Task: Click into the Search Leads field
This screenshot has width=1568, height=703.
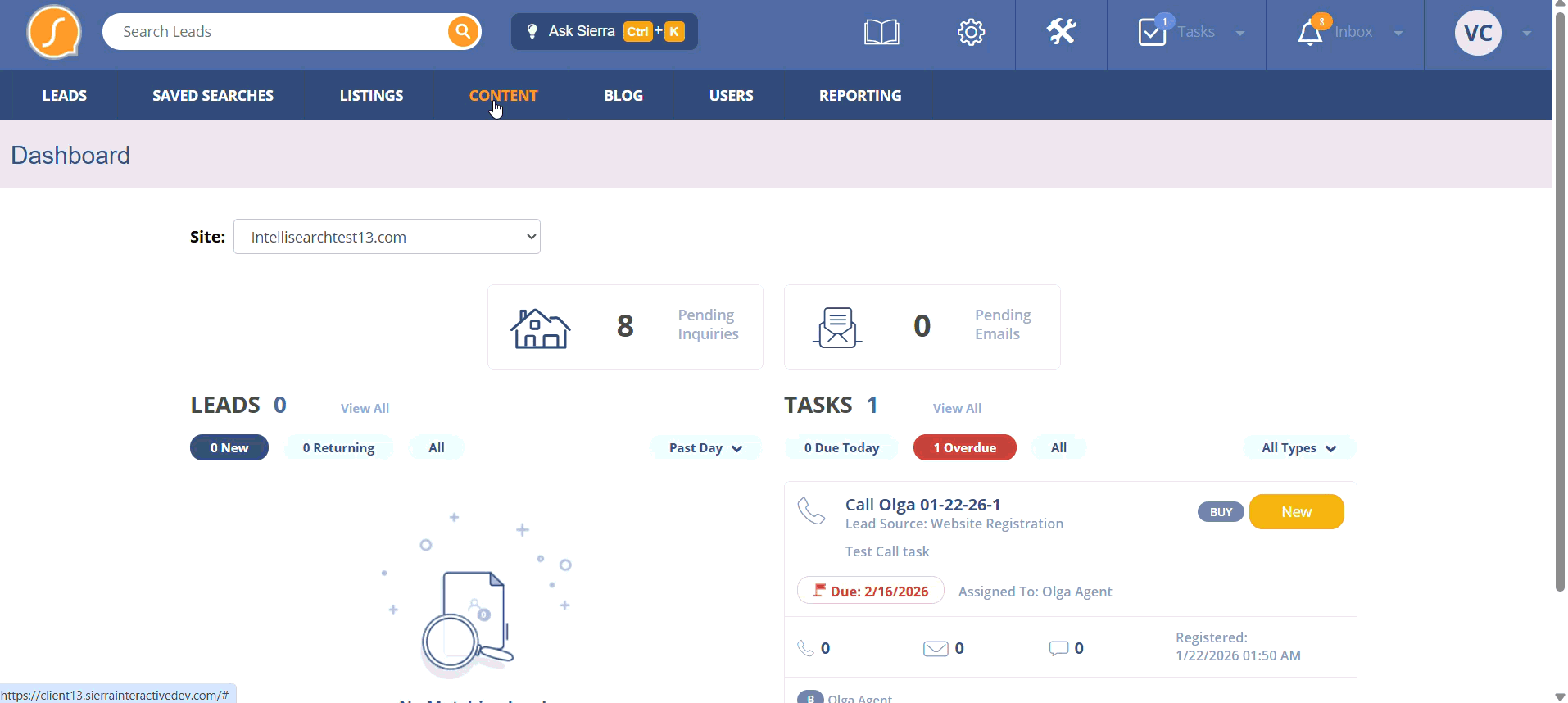Action: pyautogui.click(x=279, y=32)
